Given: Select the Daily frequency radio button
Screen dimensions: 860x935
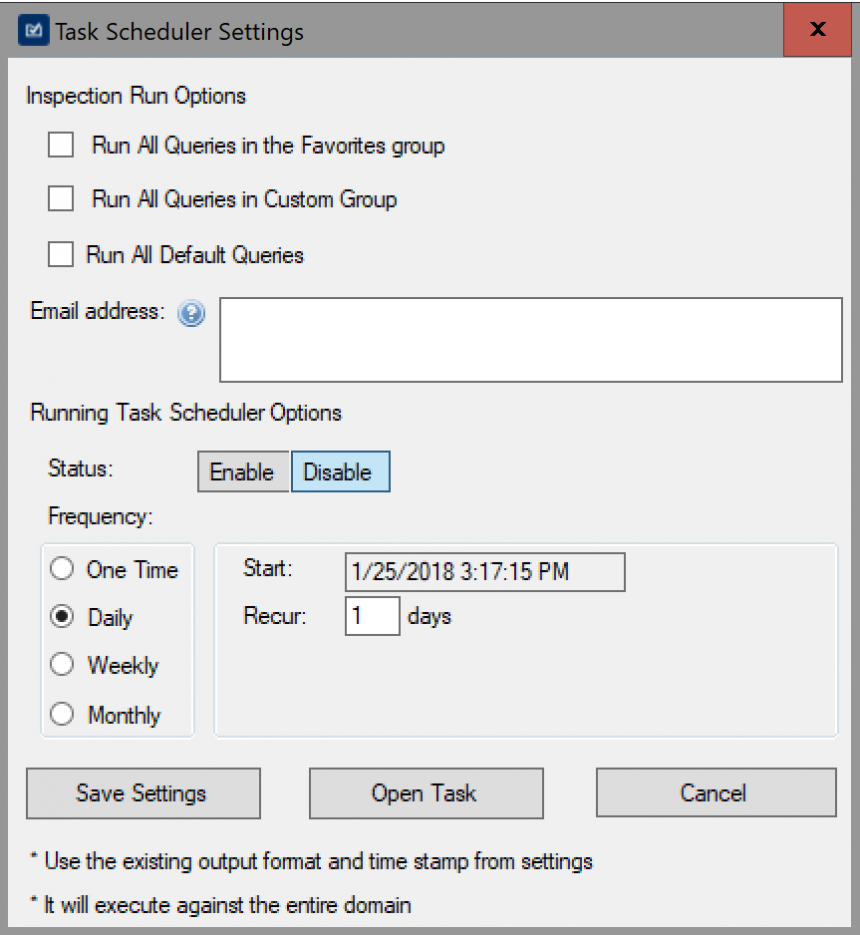Looking at the screenshot, I should click(62, 616).
